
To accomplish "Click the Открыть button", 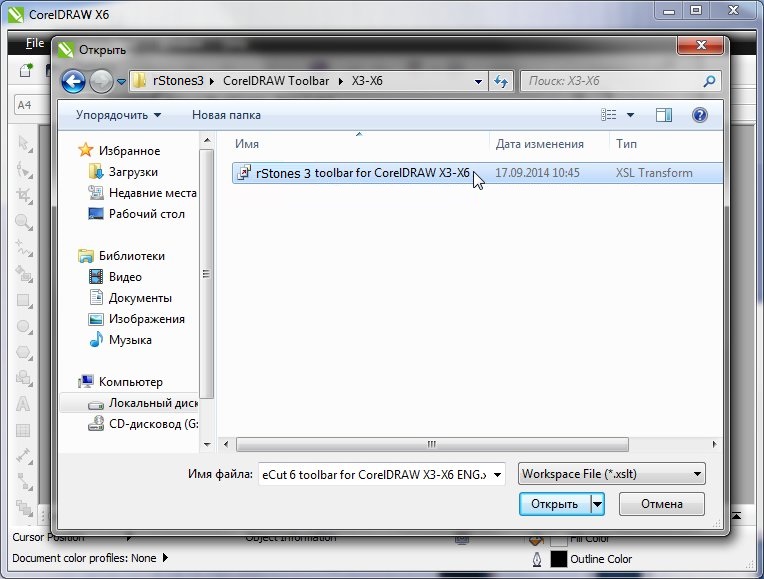I will [554, 504].
